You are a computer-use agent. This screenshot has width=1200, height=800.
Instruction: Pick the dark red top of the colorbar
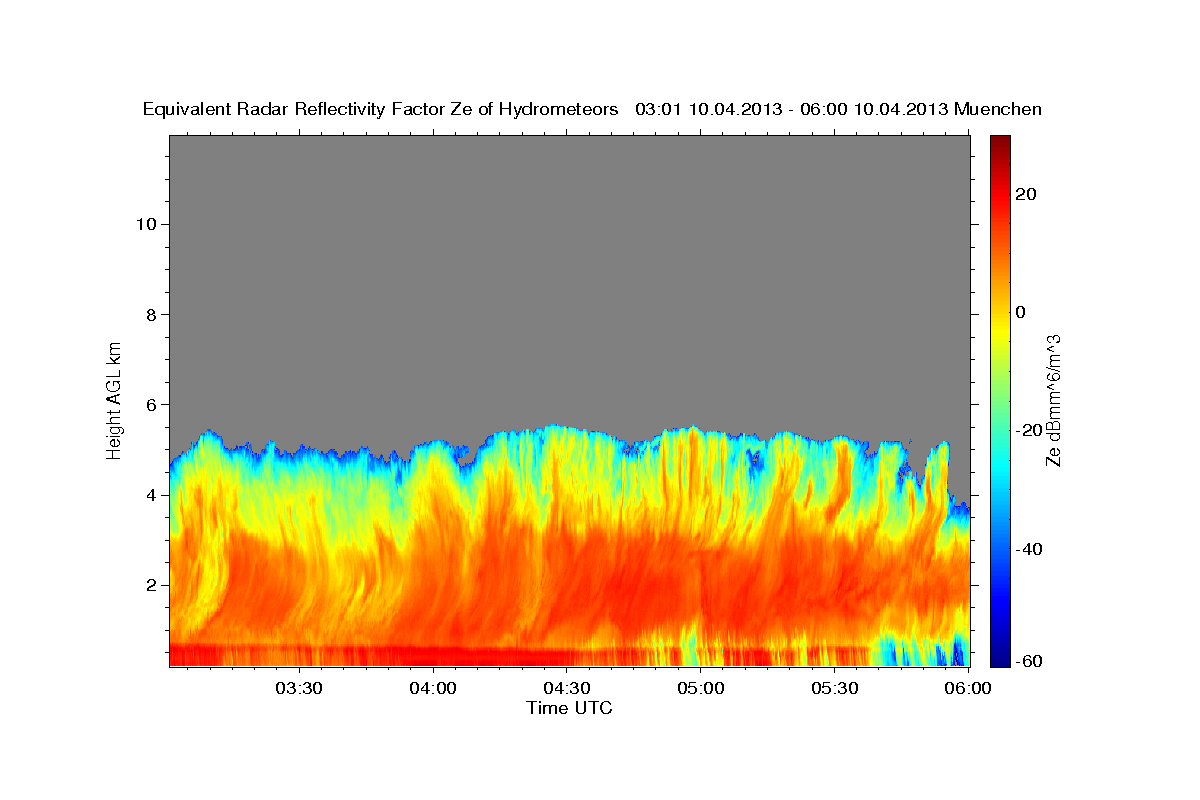[1000, 142]
